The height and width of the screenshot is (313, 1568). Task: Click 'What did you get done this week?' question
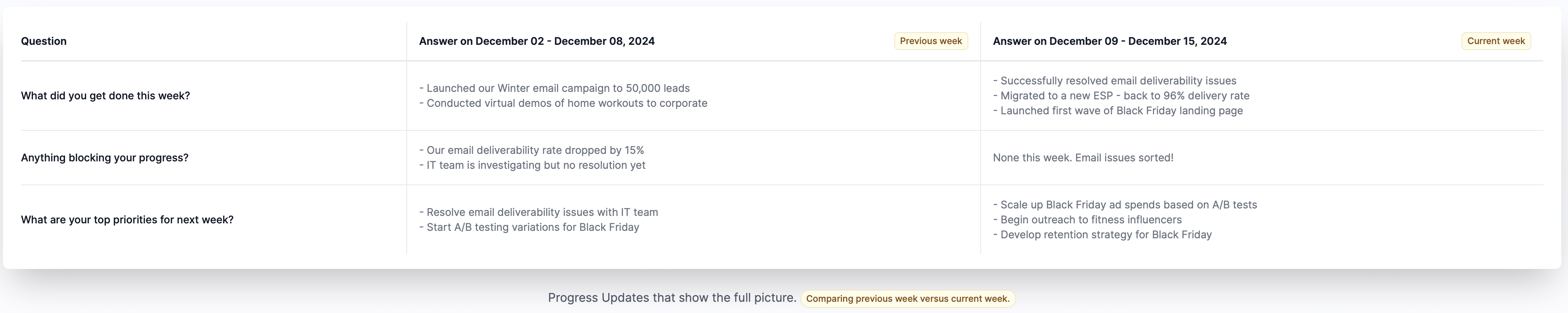point(105,95)
